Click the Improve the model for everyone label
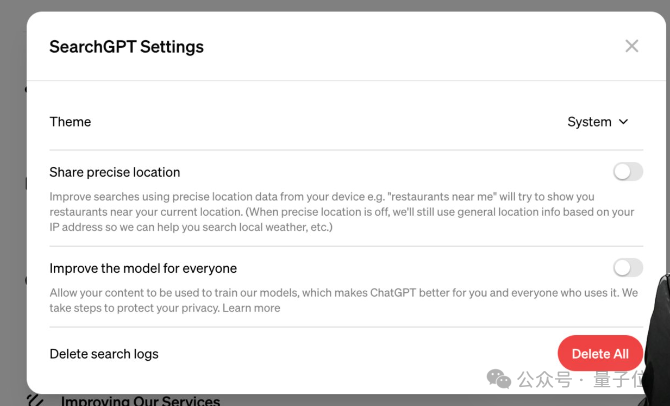The width and height of the screenshot is (670, 406). [x=143, y=268]
